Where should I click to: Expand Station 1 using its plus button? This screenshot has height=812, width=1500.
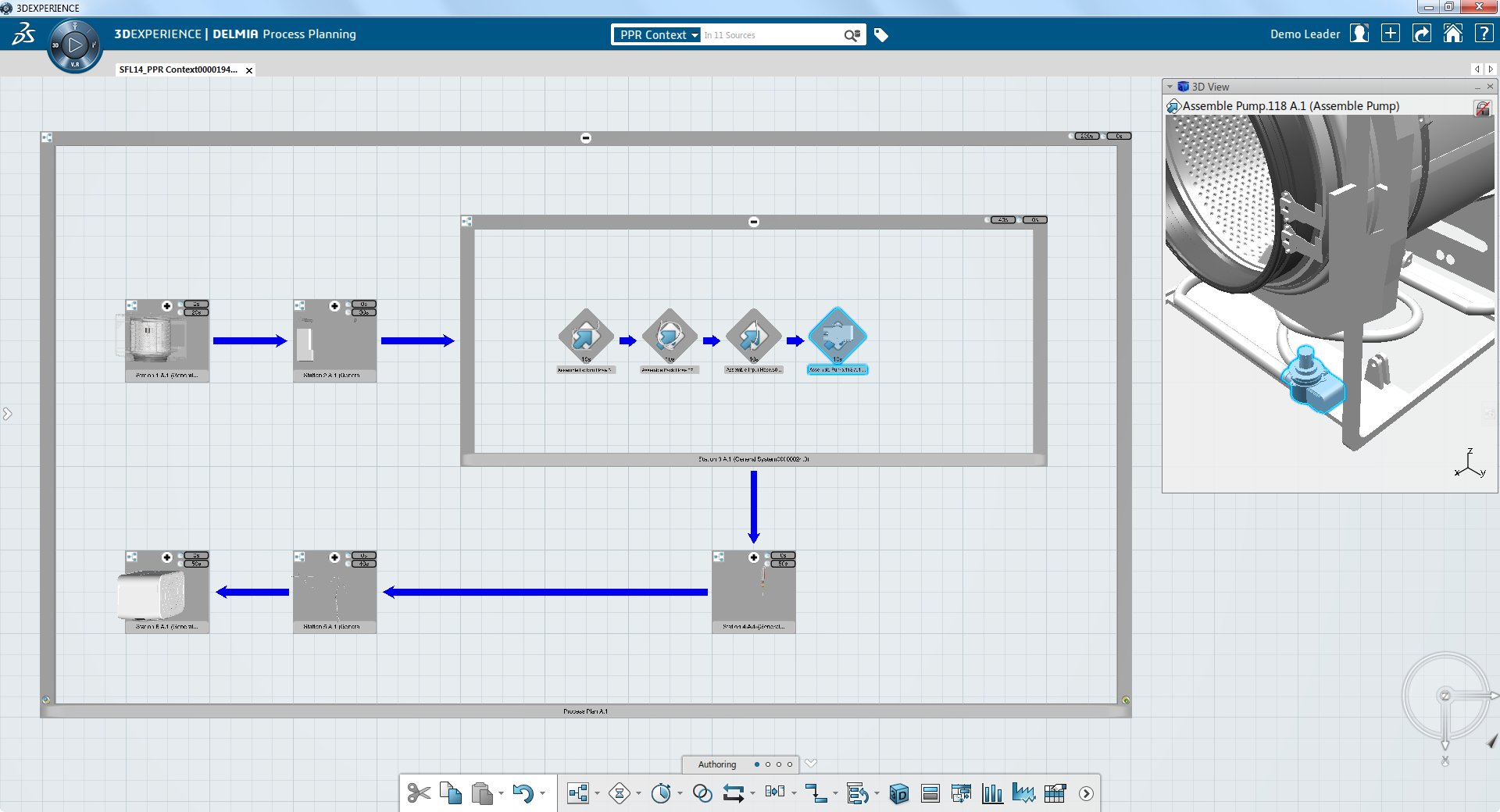click(x=167, y=306)
